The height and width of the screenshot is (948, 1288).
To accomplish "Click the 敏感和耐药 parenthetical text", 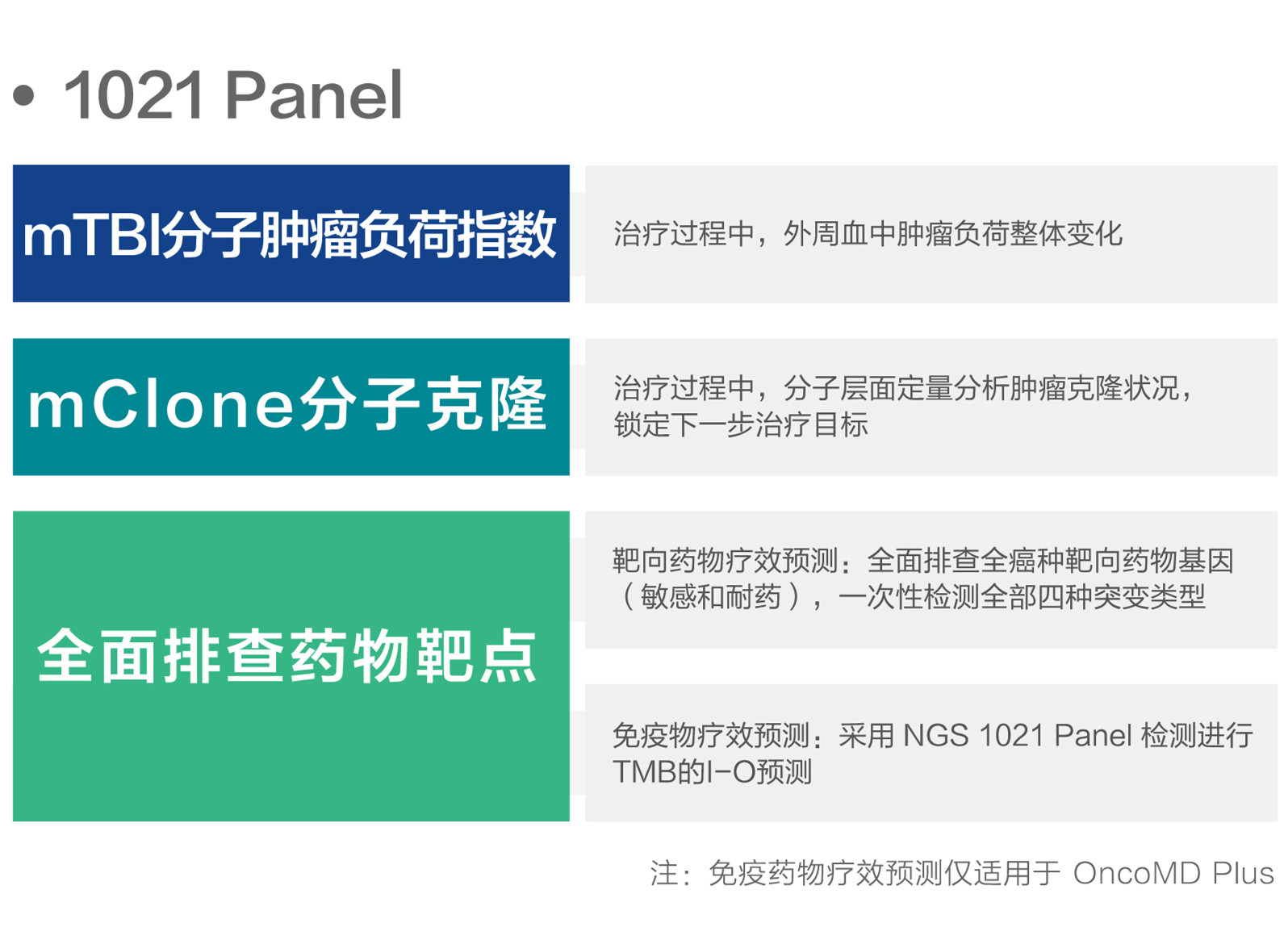I will coord(711,597).
